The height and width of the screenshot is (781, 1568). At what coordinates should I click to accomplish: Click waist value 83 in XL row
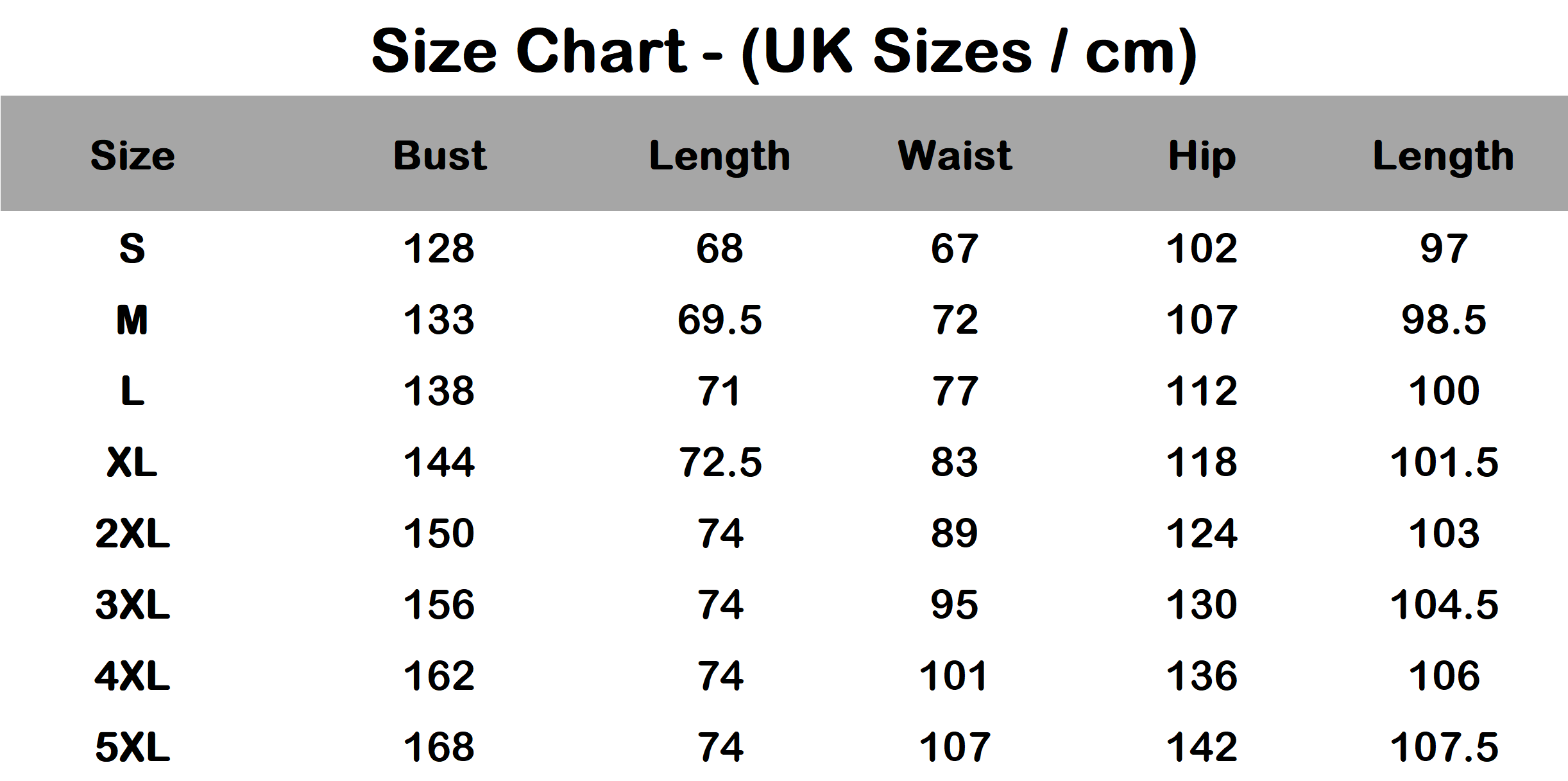click(x=955, y=462)
